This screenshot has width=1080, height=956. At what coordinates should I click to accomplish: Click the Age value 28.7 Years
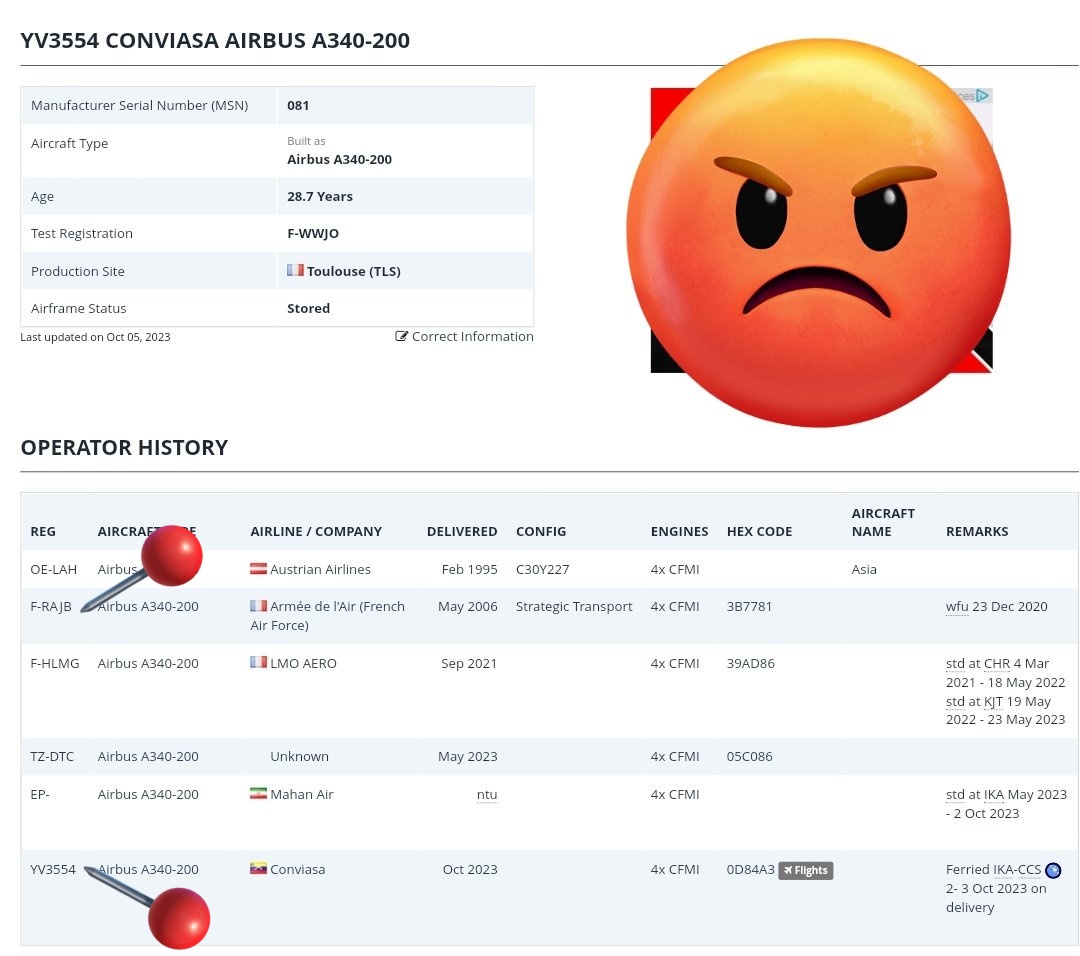(x=320, y=196)
